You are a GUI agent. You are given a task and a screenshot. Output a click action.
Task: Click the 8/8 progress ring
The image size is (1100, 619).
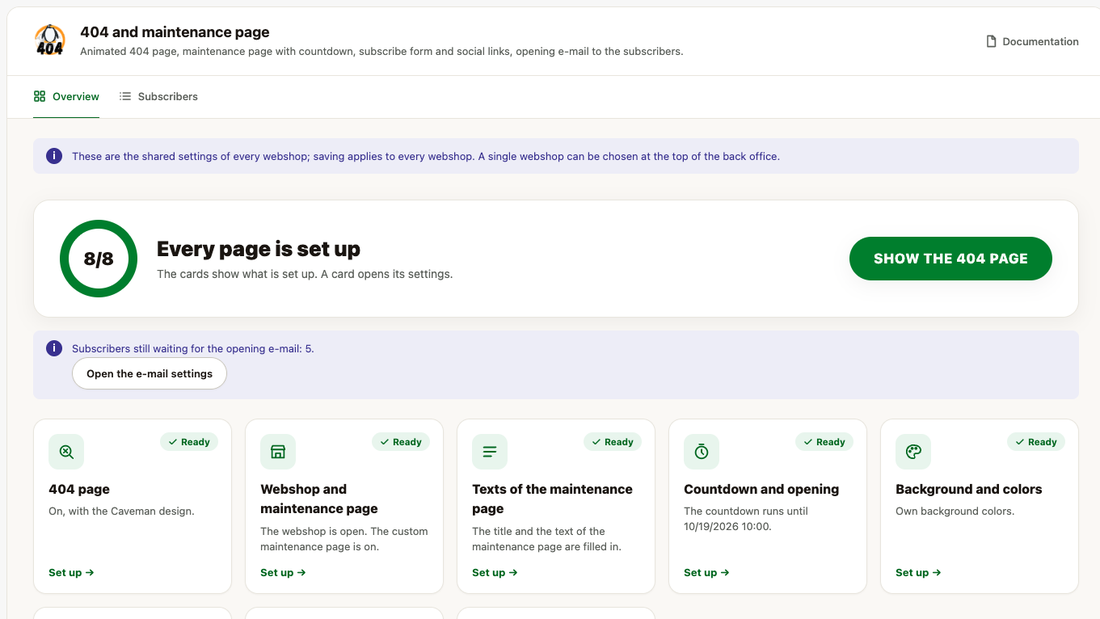coord(98,258)
